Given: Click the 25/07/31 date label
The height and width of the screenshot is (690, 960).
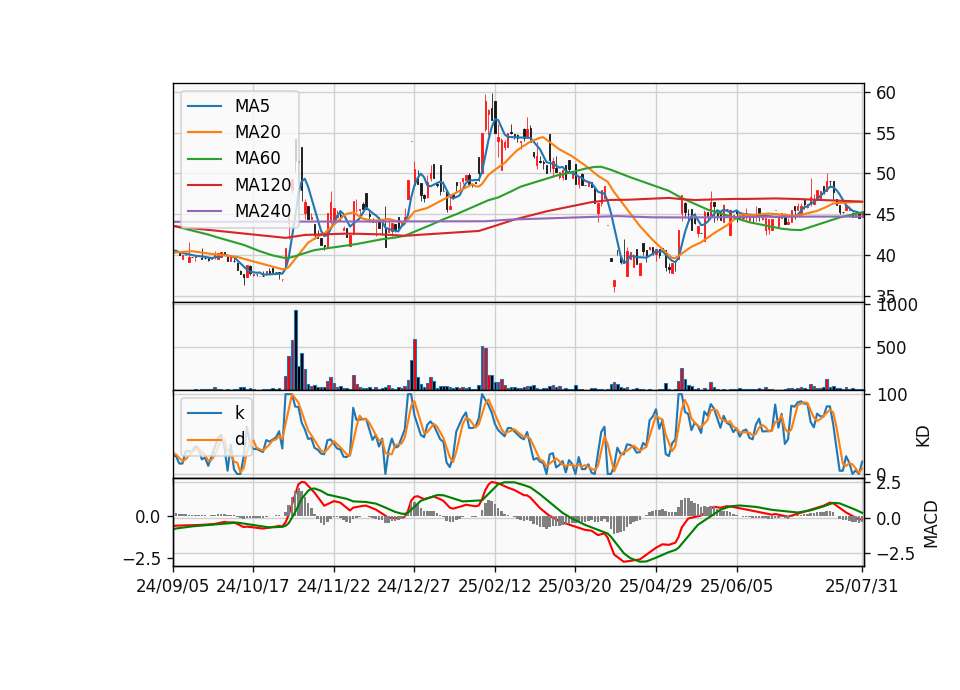Looking at the screenshot, I should (861, 586).
